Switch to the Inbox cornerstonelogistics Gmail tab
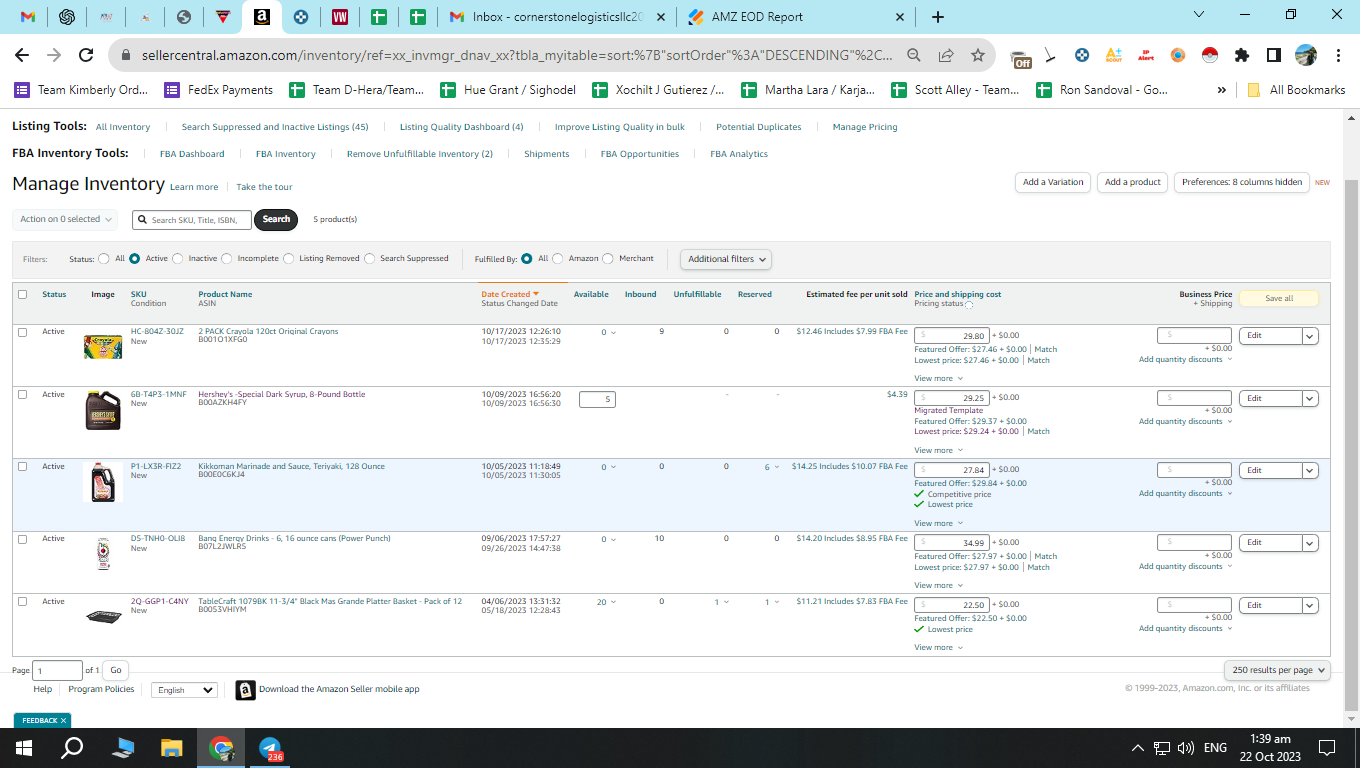1360x768 pixels. click(557, 17)
